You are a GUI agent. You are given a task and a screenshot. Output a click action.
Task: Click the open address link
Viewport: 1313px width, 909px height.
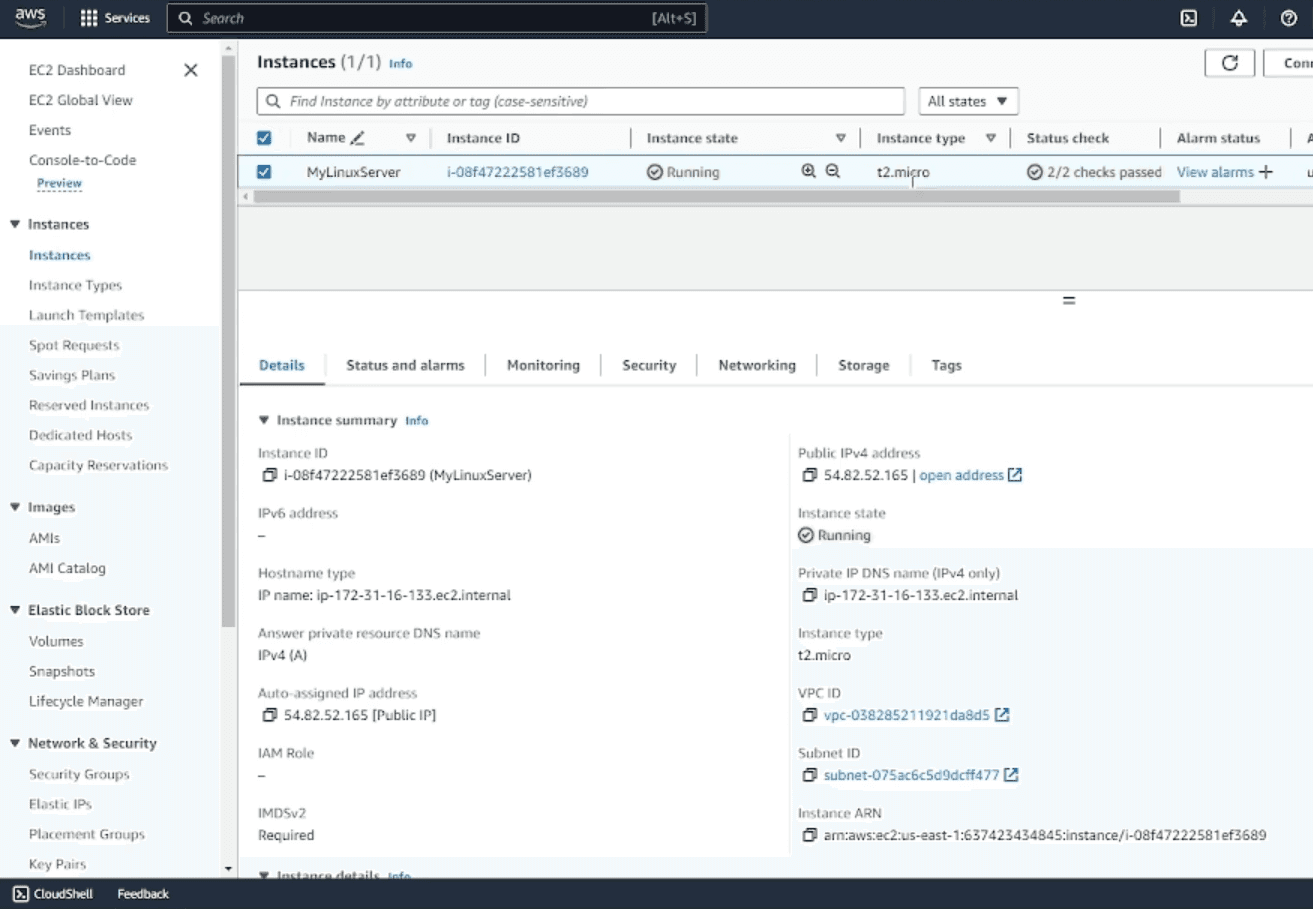[x=961, y=476]
